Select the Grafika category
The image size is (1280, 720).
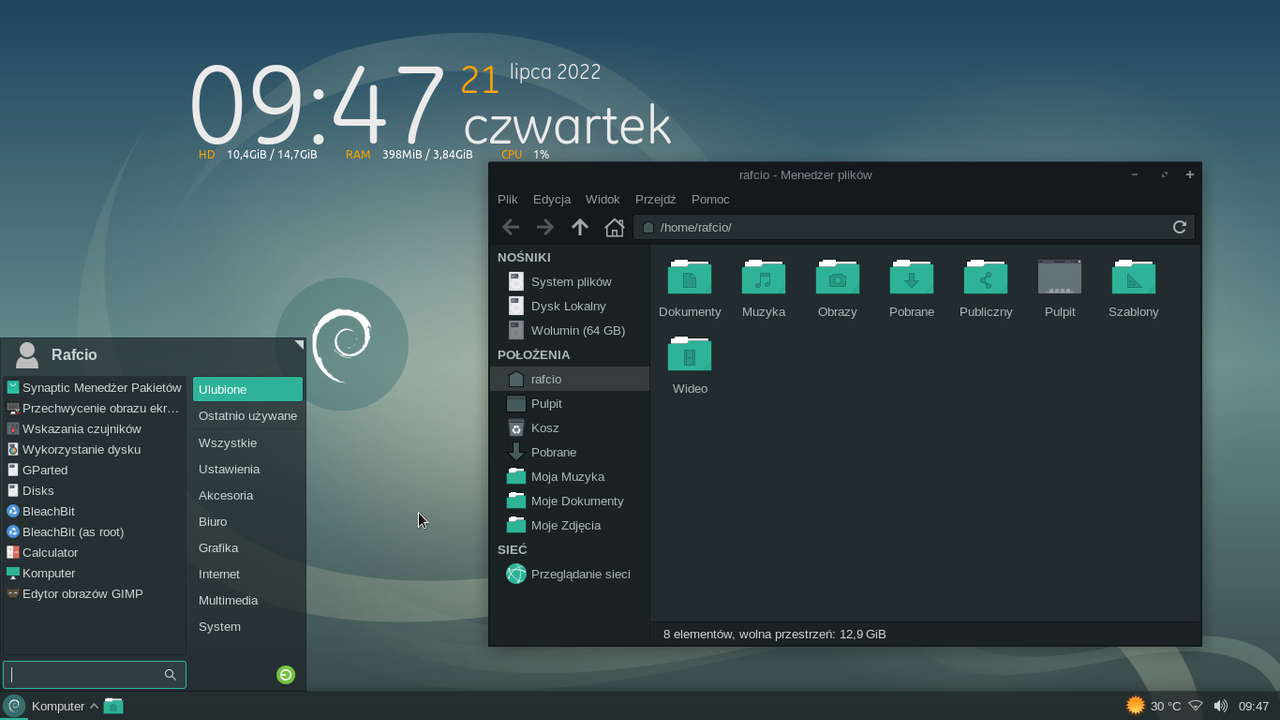tap(247, 548)
